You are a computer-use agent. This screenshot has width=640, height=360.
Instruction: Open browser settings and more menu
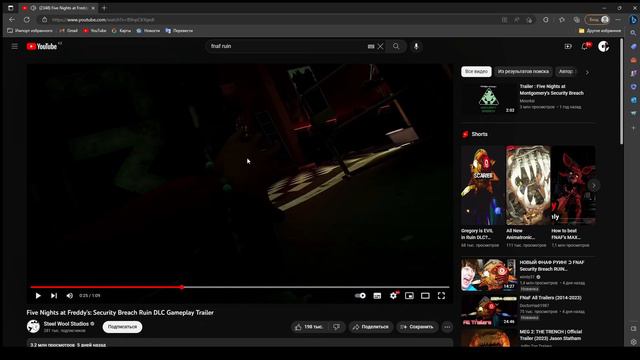618,20
